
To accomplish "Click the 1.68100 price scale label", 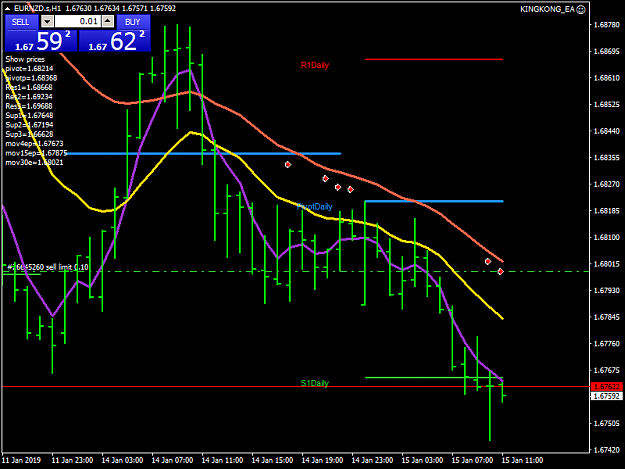I will tap(607, 237).
